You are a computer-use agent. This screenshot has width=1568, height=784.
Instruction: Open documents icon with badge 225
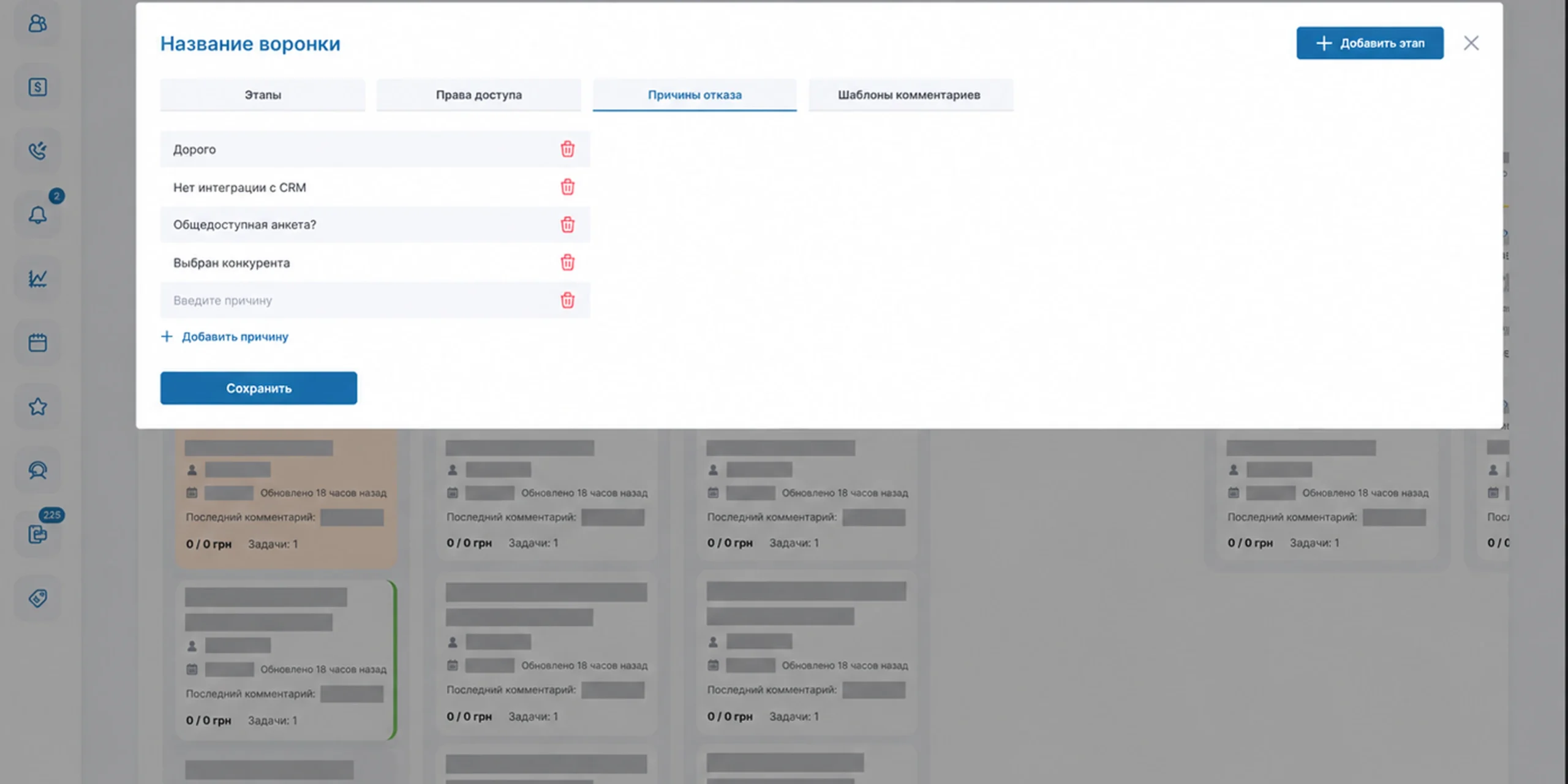click(x=37, y=534)
